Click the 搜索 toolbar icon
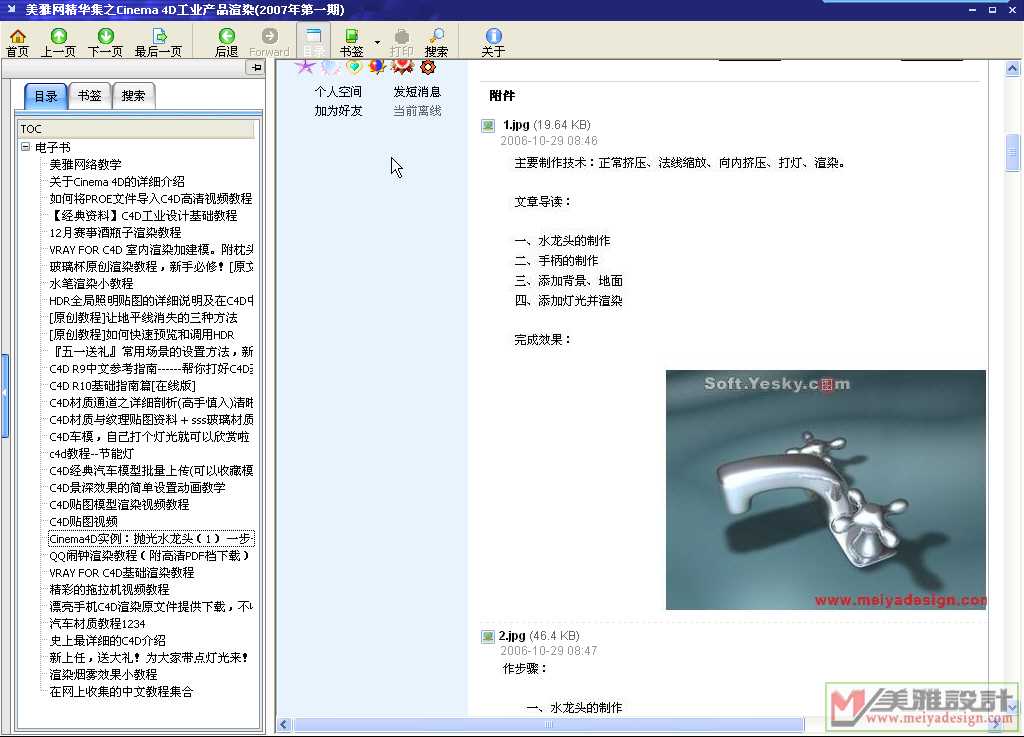1024x737 pixels. pyautogui.click(x=436, y=42)
